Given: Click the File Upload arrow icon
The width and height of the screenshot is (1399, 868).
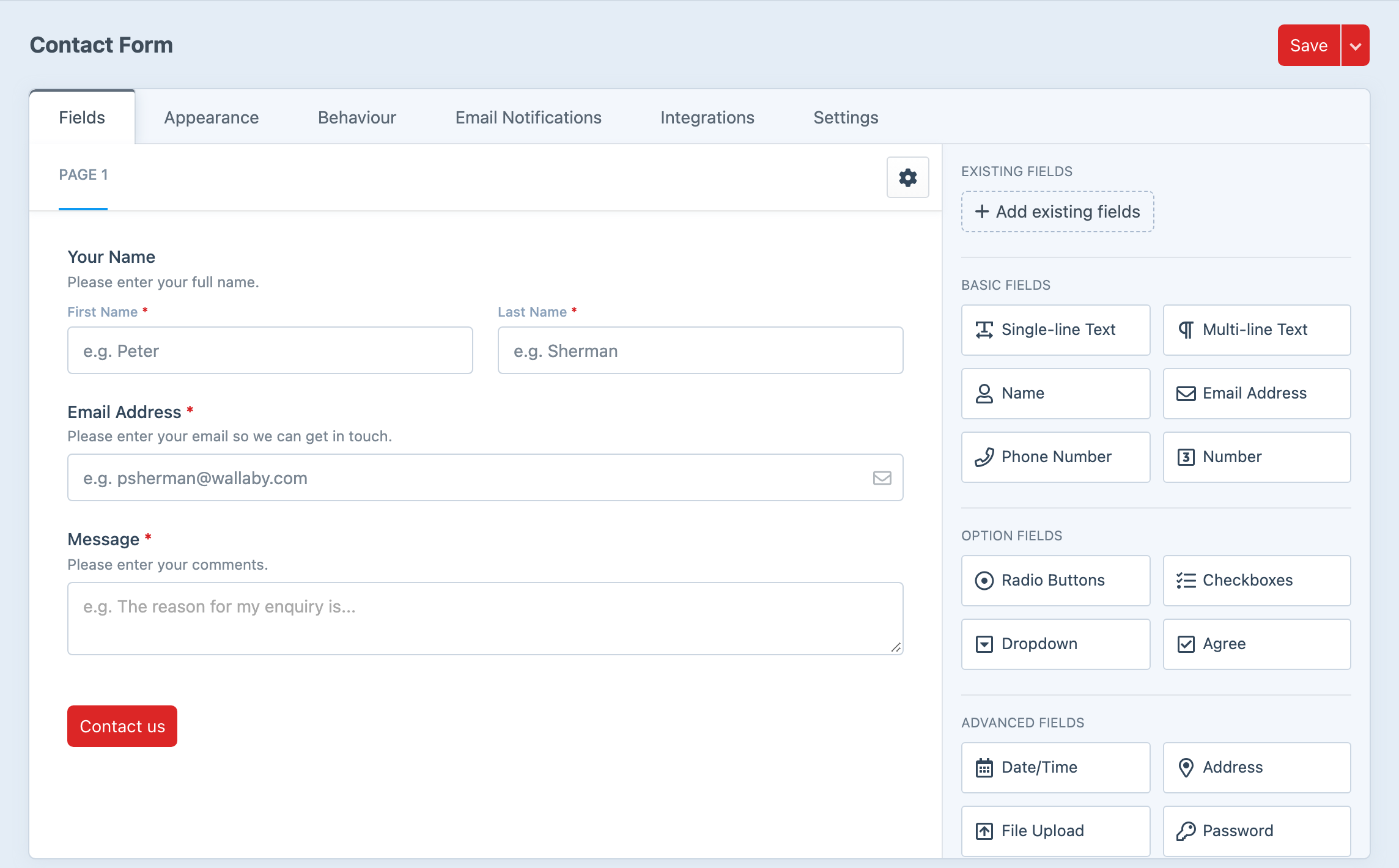Looking at the screenshot, I should pos(984,831).
